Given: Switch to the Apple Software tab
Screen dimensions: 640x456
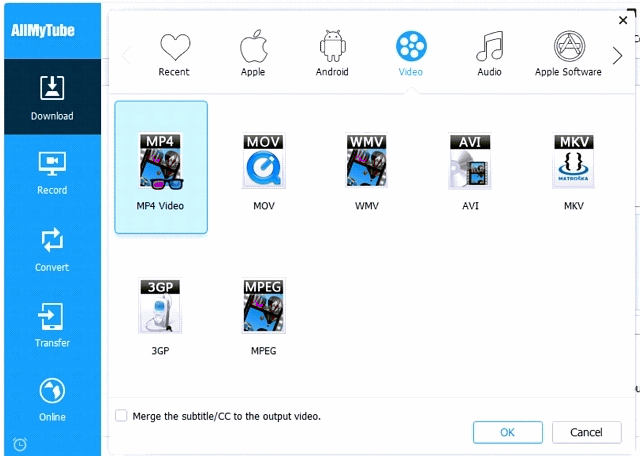Looking at the screenshot, I should pyautogui.click(x=569, y=53).
